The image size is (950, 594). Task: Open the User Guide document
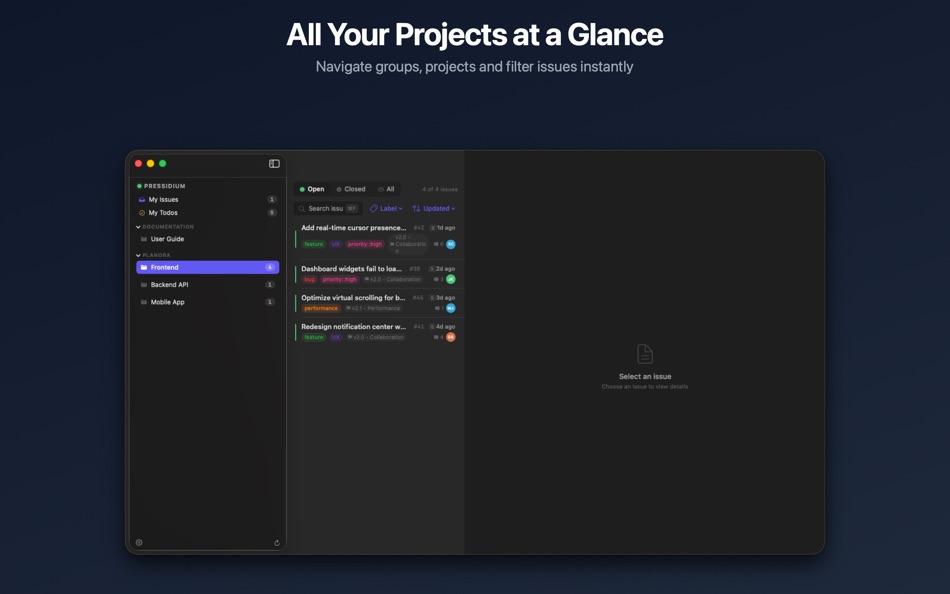pos(166,239)
